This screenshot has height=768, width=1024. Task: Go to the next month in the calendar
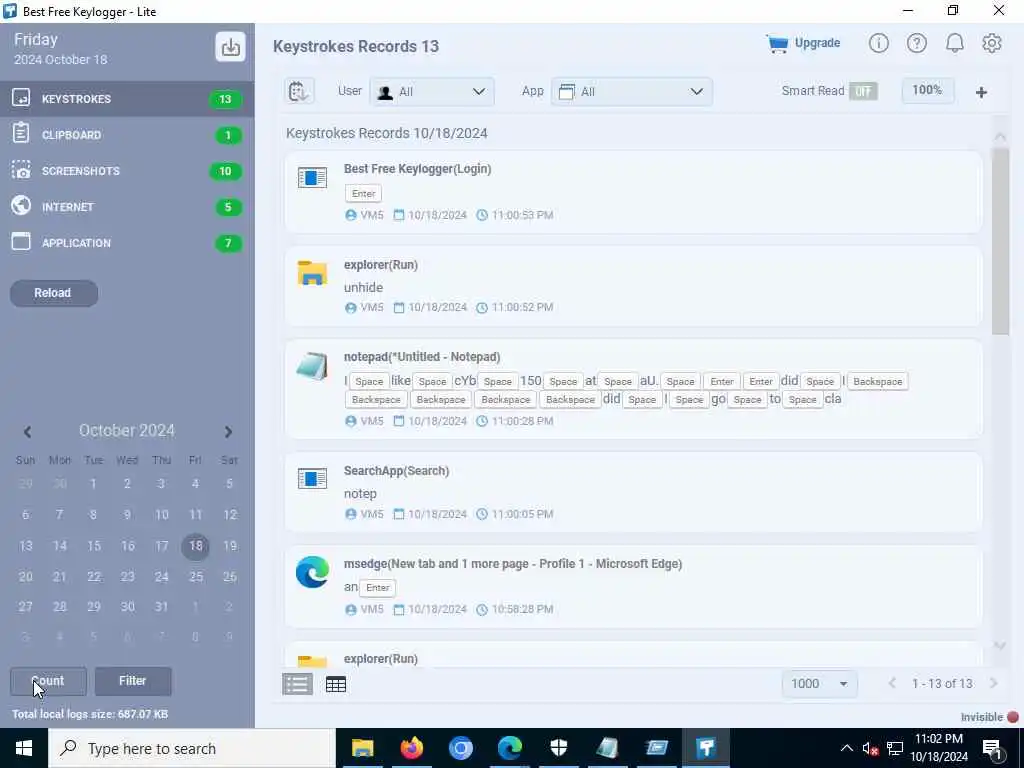point(228,432)
